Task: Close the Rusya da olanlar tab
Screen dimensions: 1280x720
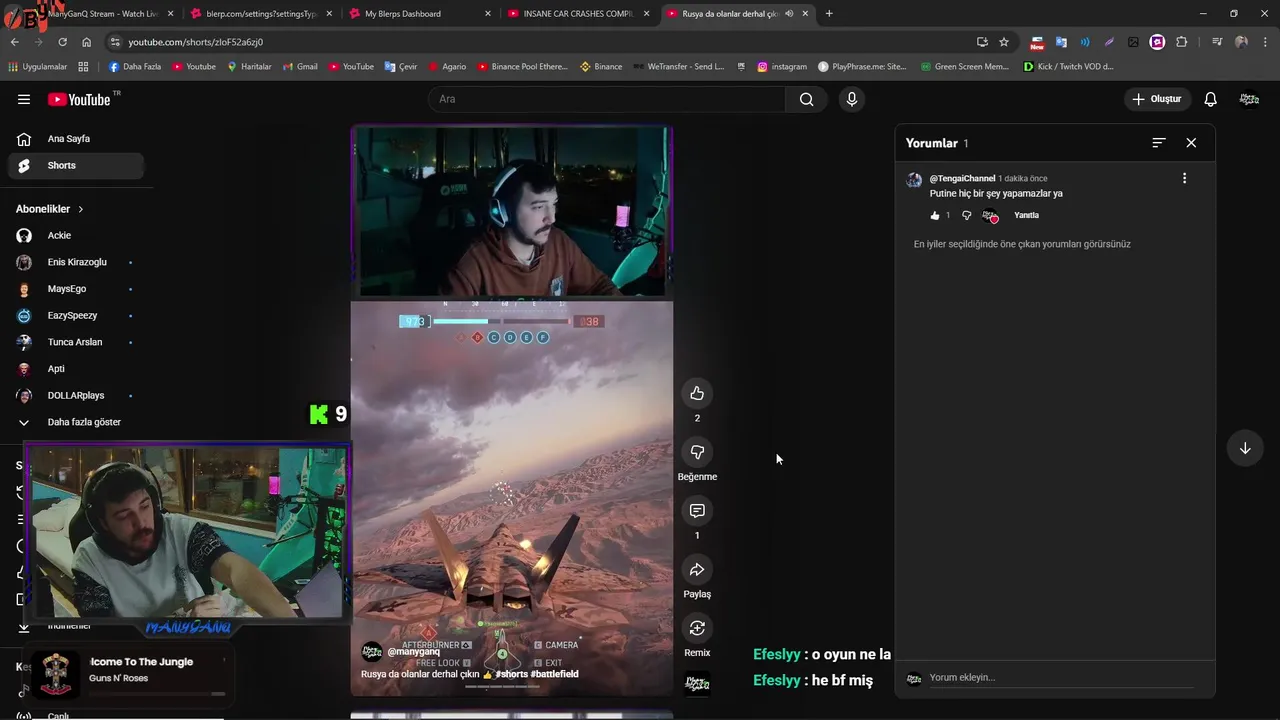Action: pos(805,14)
